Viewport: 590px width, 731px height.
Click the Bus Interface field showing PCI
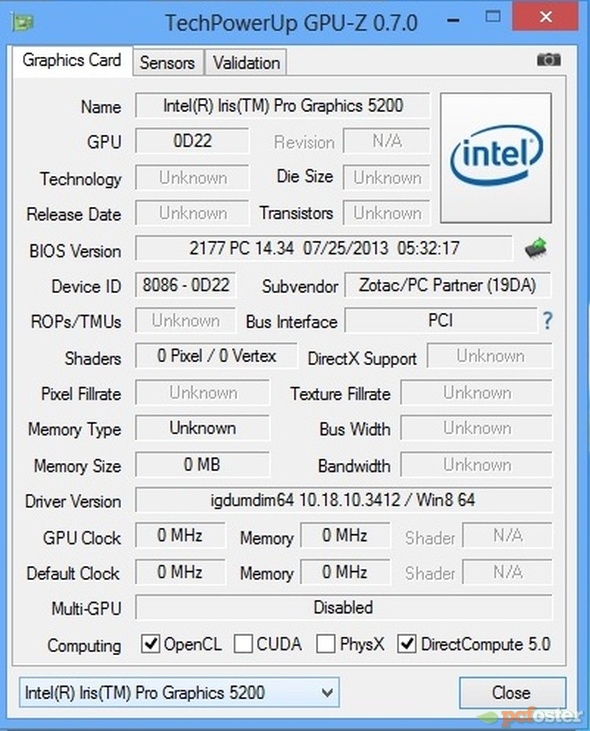click(441, 320)
